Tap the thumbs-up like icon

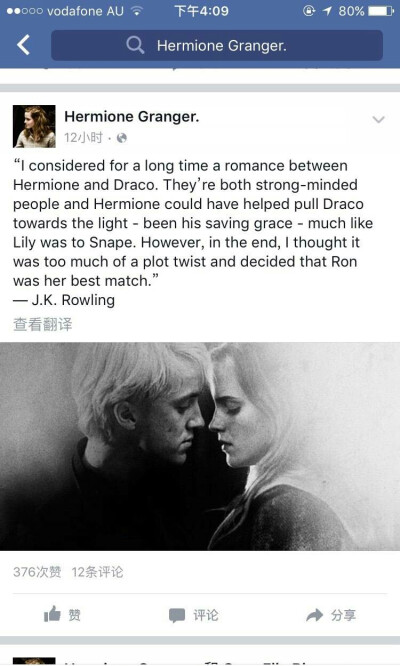pos(52,614)
